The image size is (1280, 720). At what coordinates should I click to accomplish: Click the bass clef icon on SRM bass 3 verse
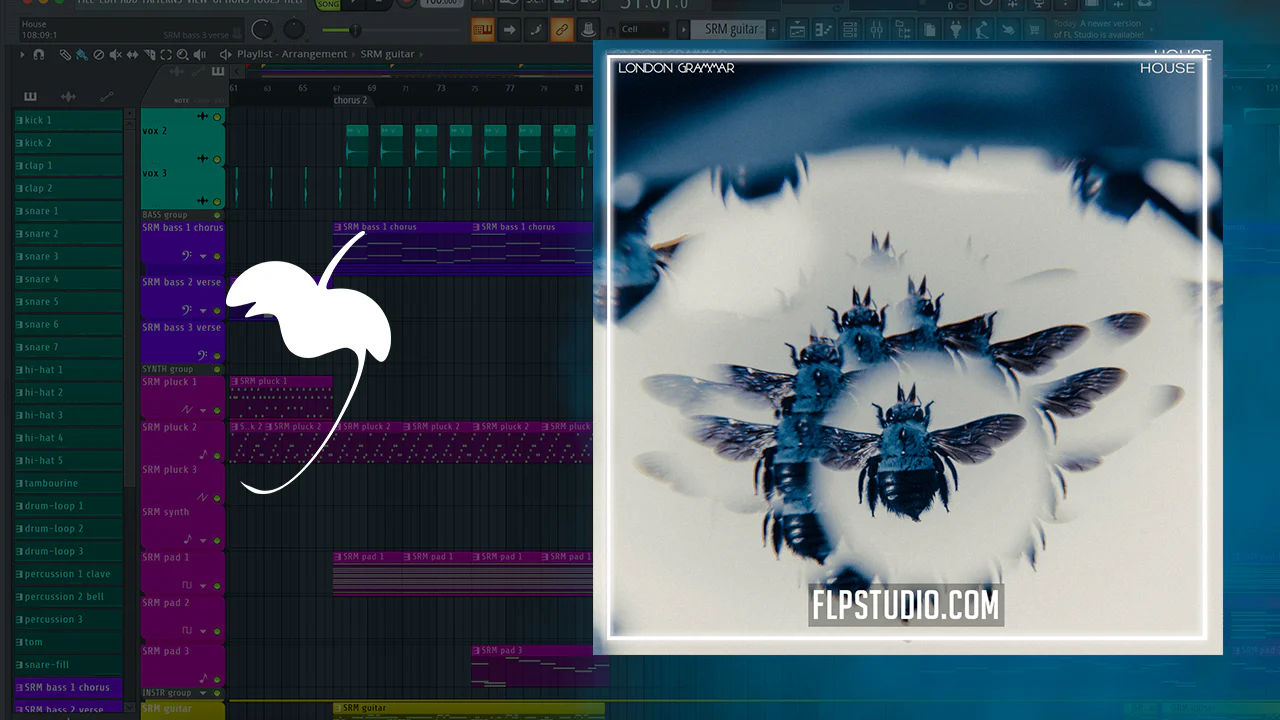click(x=201, y=355)
